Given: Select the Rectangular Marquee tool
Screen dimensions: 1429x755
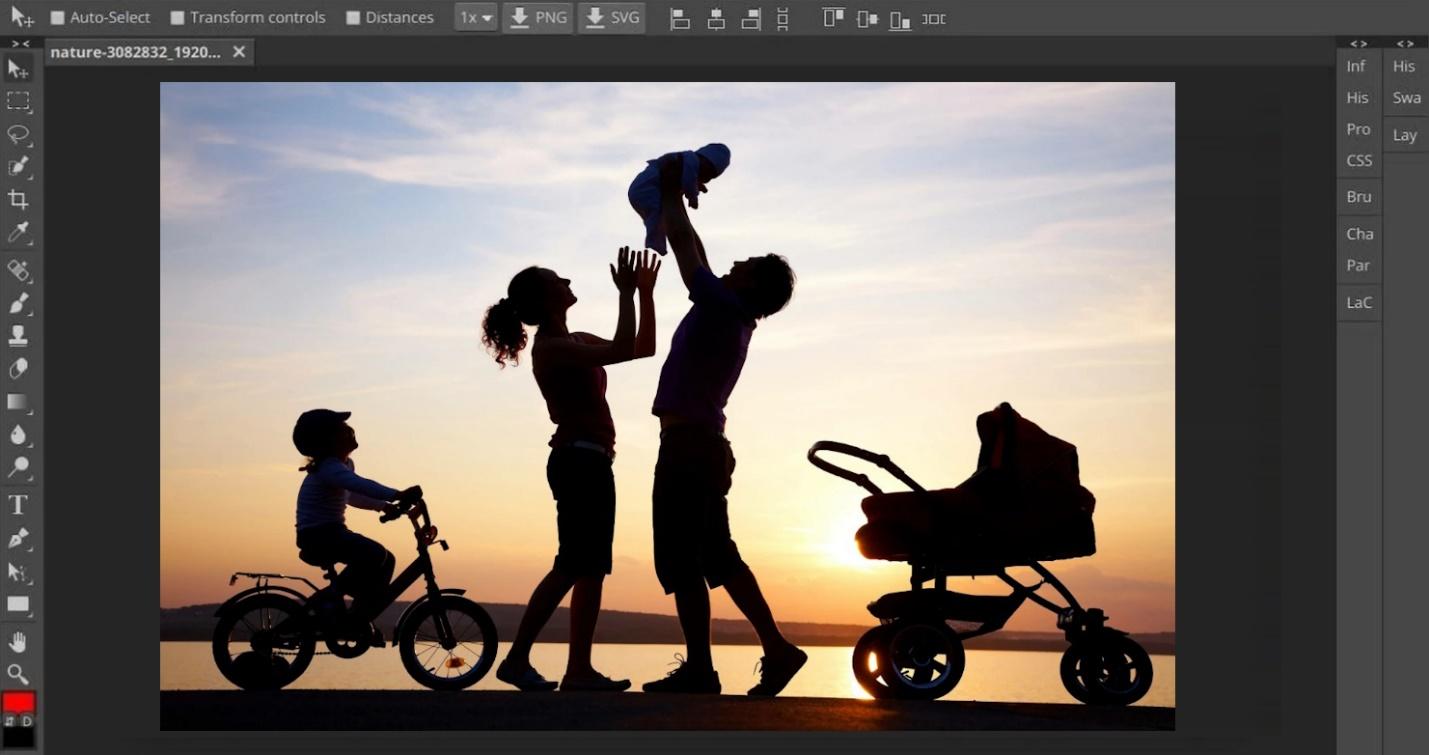Looking at the screenshot, I should [x=18, y=101].
